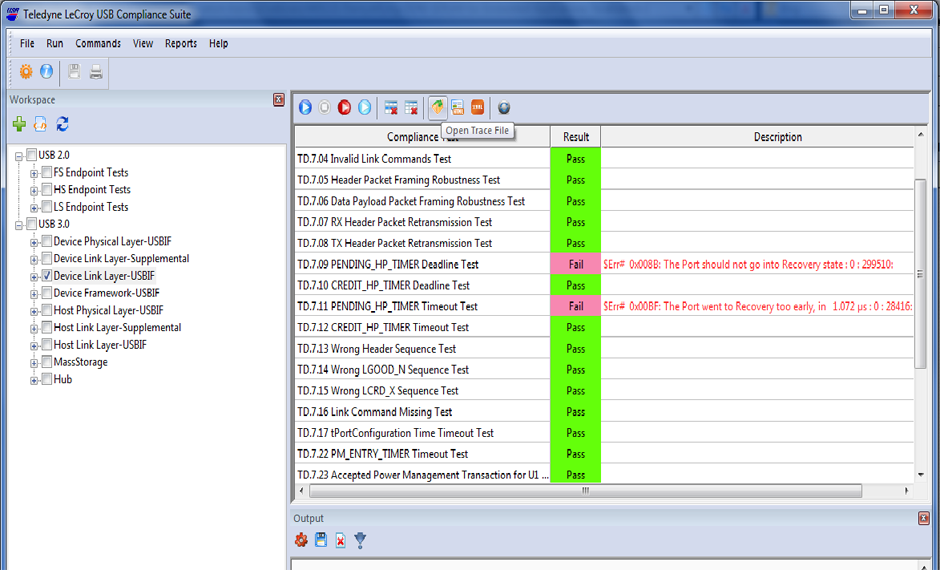Screen dimensions: 940x570
Task: Collapse the USB 3.0 tree node
Action: [x=19, y=224]
